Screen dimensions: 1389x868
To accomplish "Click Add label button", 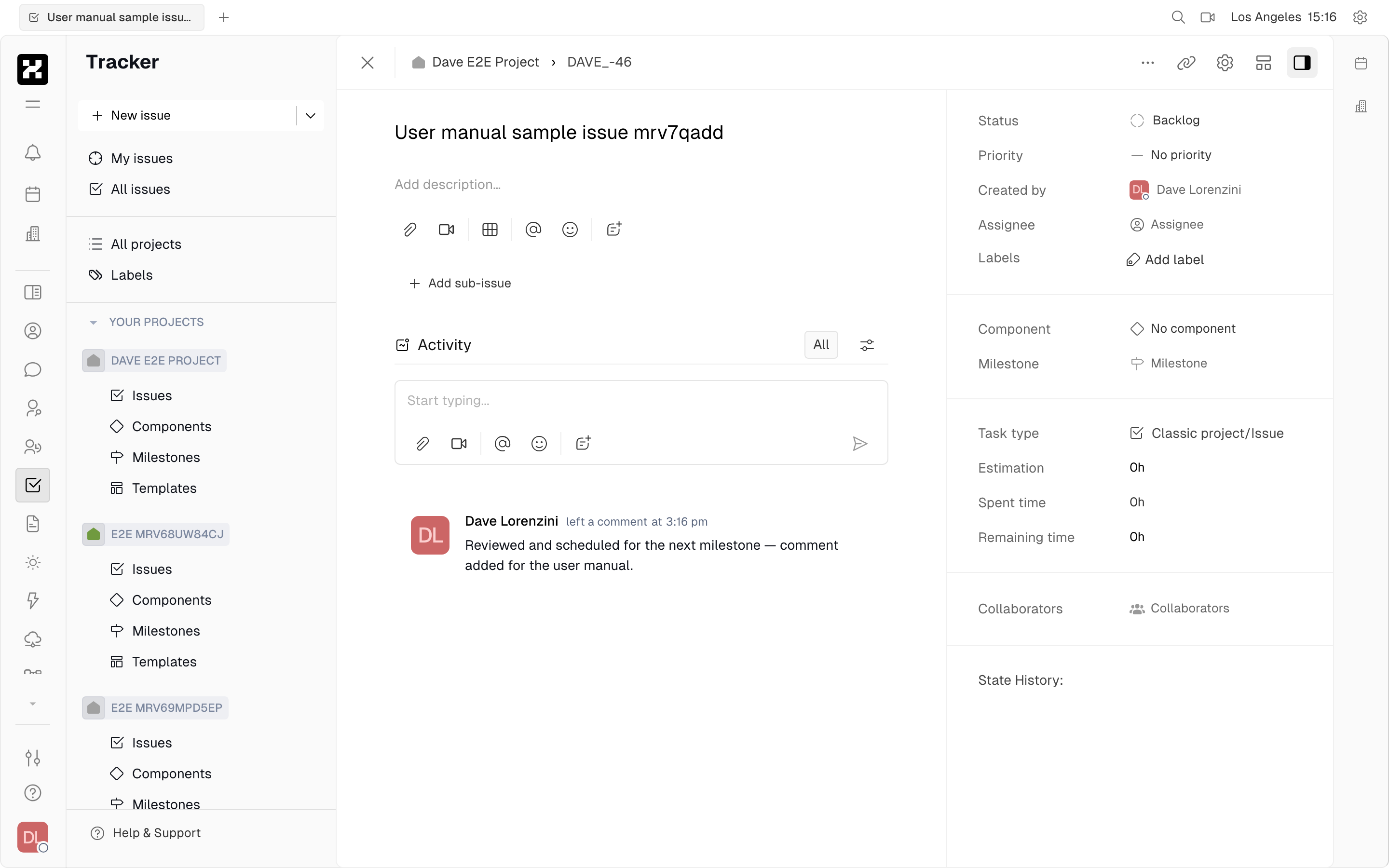I will click(x=1165, y=259).
